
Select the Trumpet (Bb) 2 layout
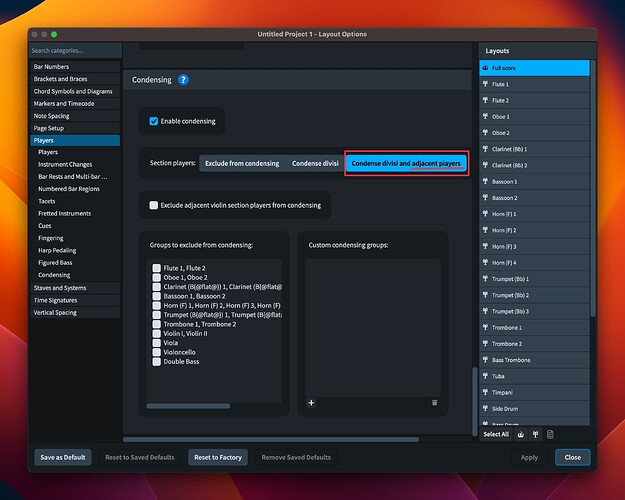[535, 295]
